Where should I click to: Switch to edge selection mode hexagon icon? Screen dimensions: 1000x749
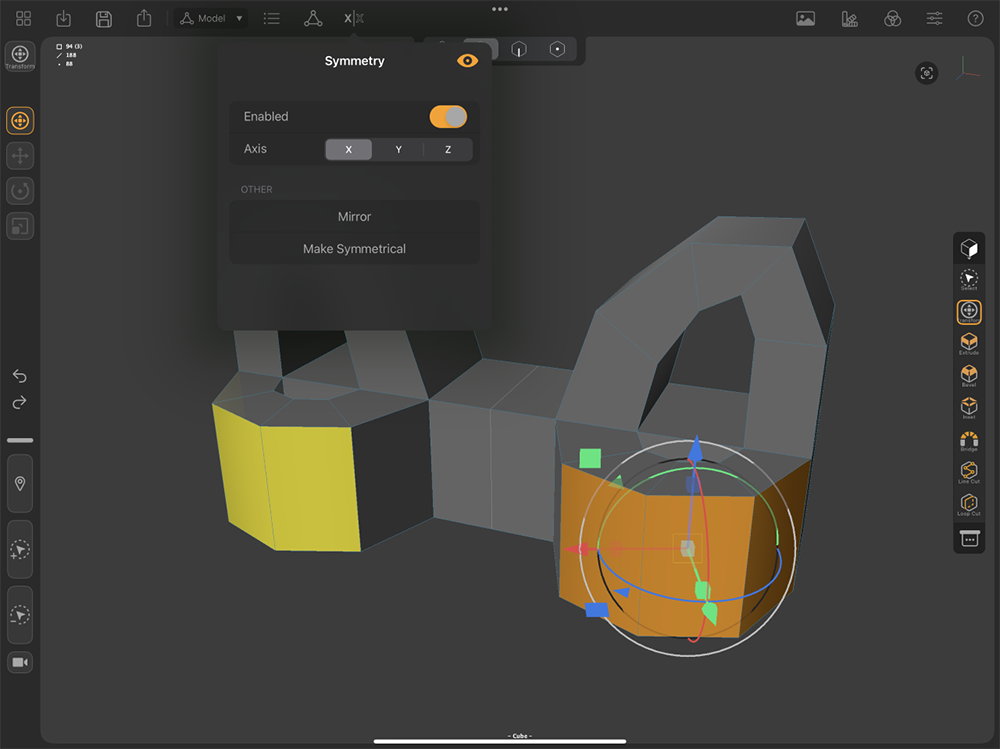[519, 49]
